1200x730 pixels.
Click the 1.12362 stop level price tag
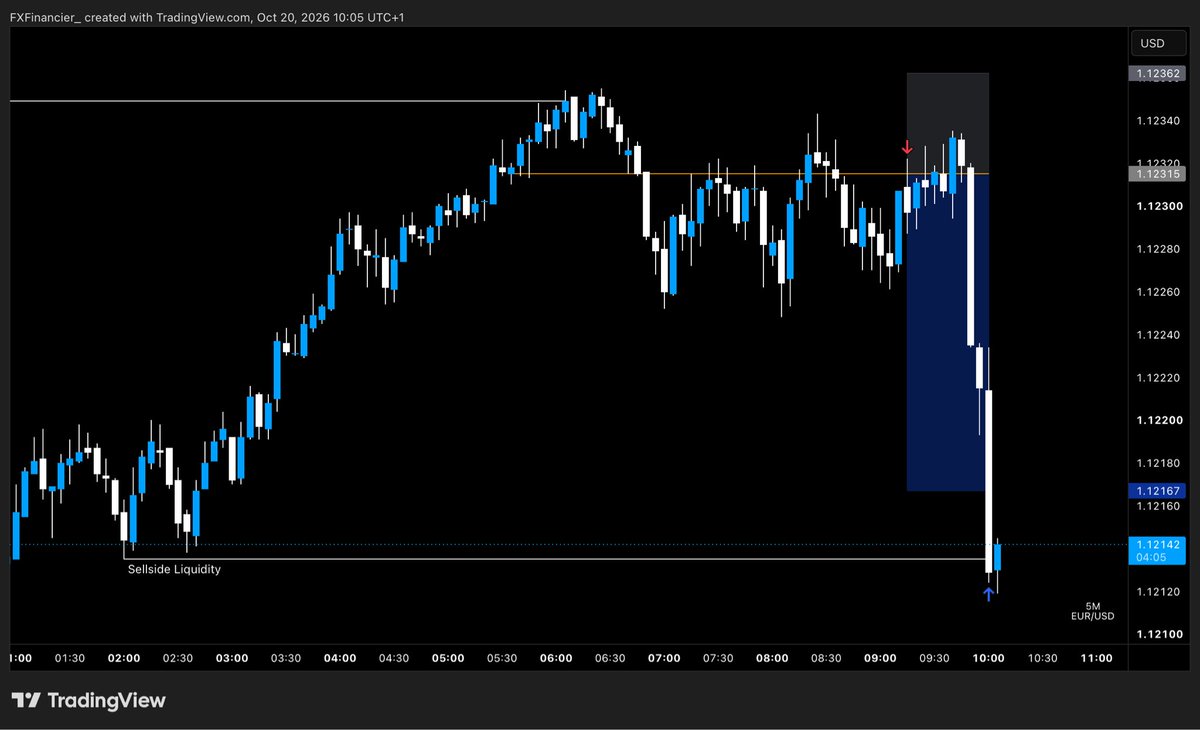point(1157,73)
